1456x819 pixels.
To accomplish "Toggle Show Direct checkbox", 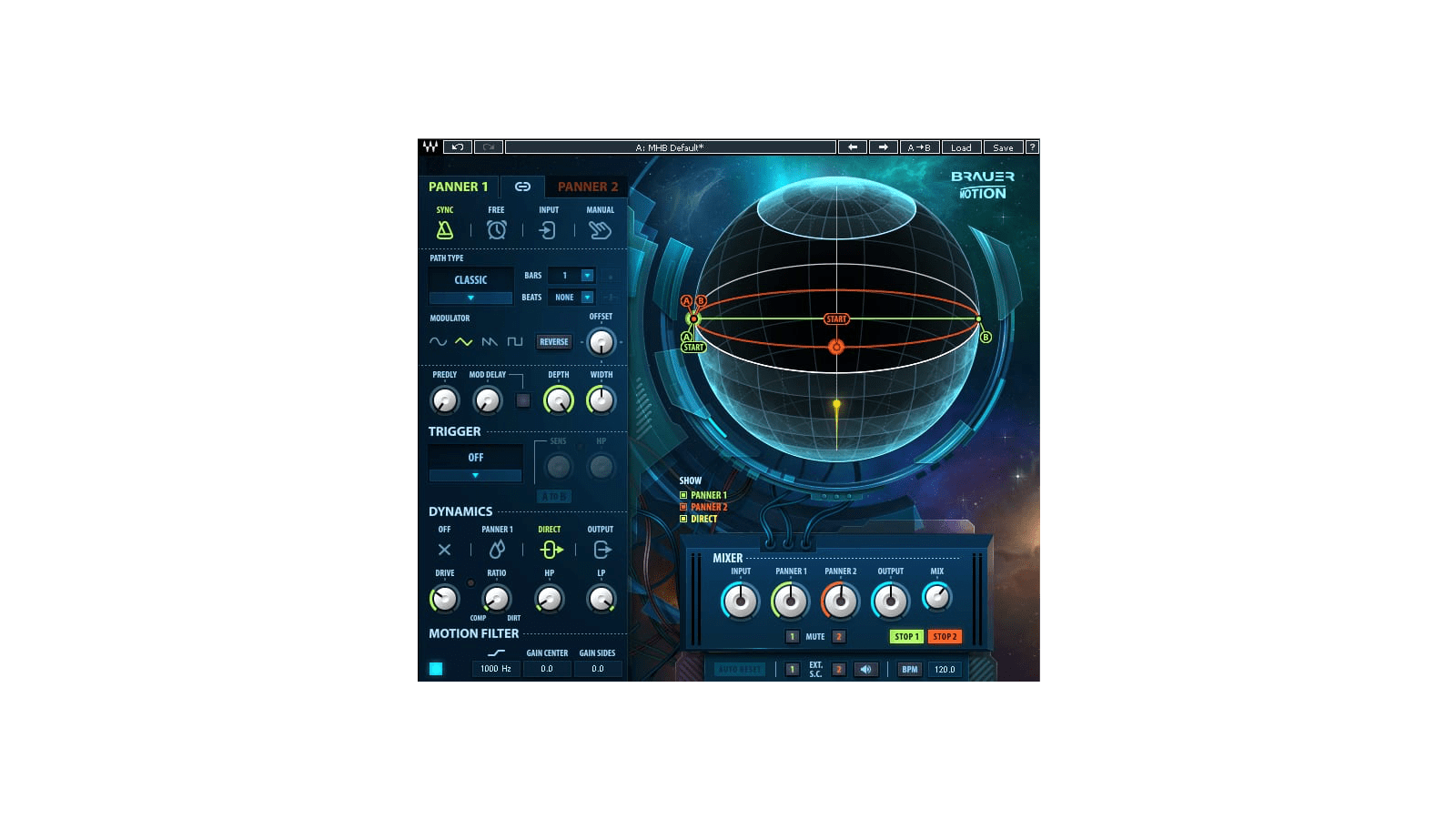I will coord(683,520).
